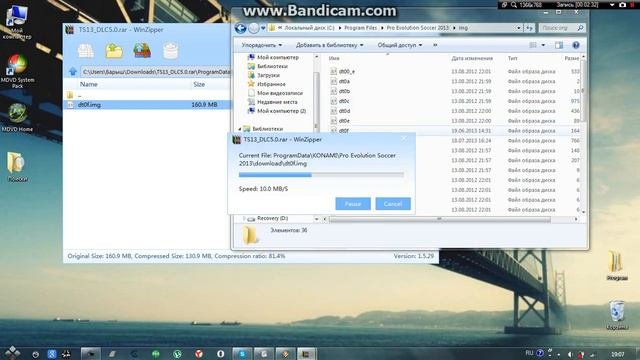Click Program Files in Explorer address bar
The height and width of the screenshot is (360, 640).
coord(360,28)
